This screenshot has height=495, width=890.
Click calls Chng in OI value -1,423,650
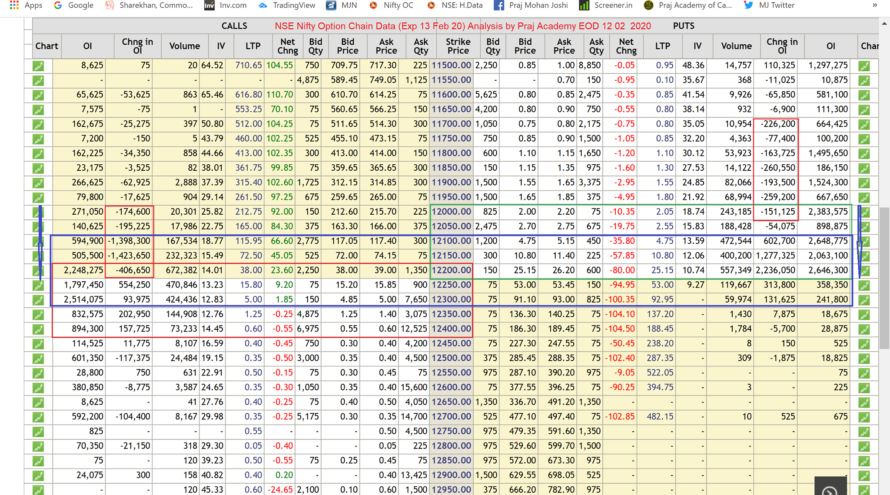point(130,256)
